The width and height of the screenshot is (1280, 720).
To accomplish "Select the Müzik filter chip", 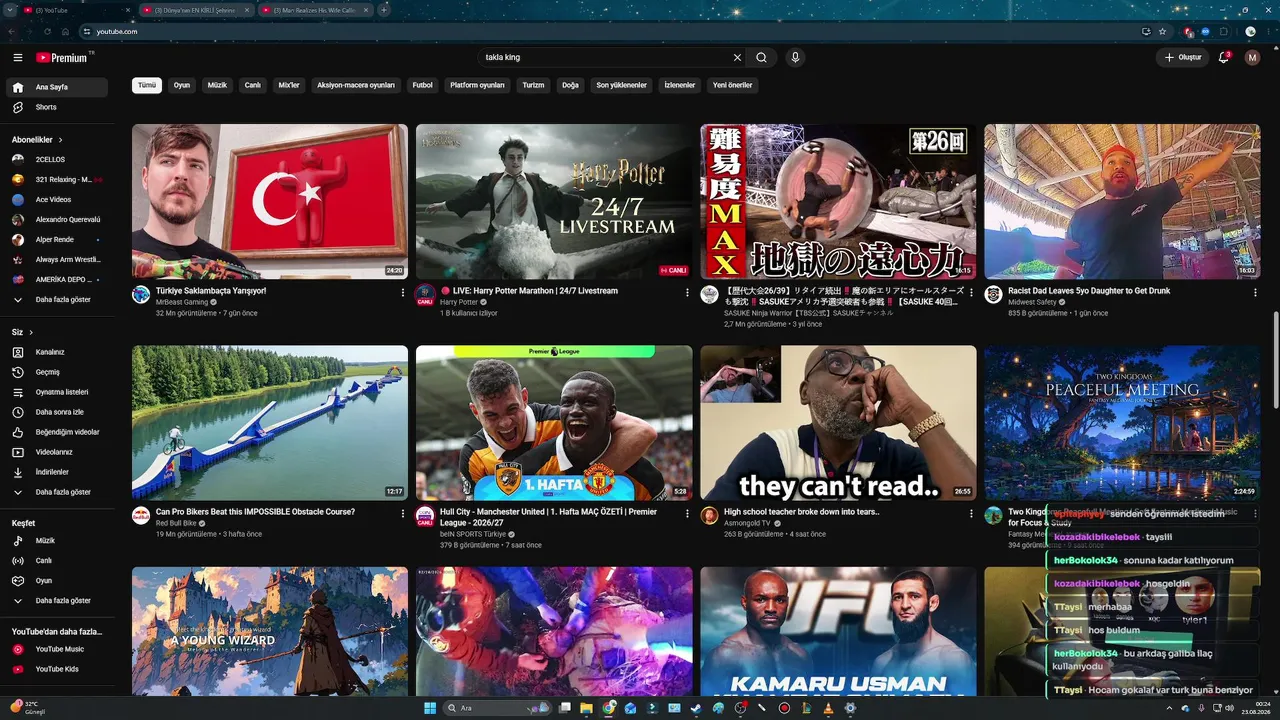I will coord(217,85).
